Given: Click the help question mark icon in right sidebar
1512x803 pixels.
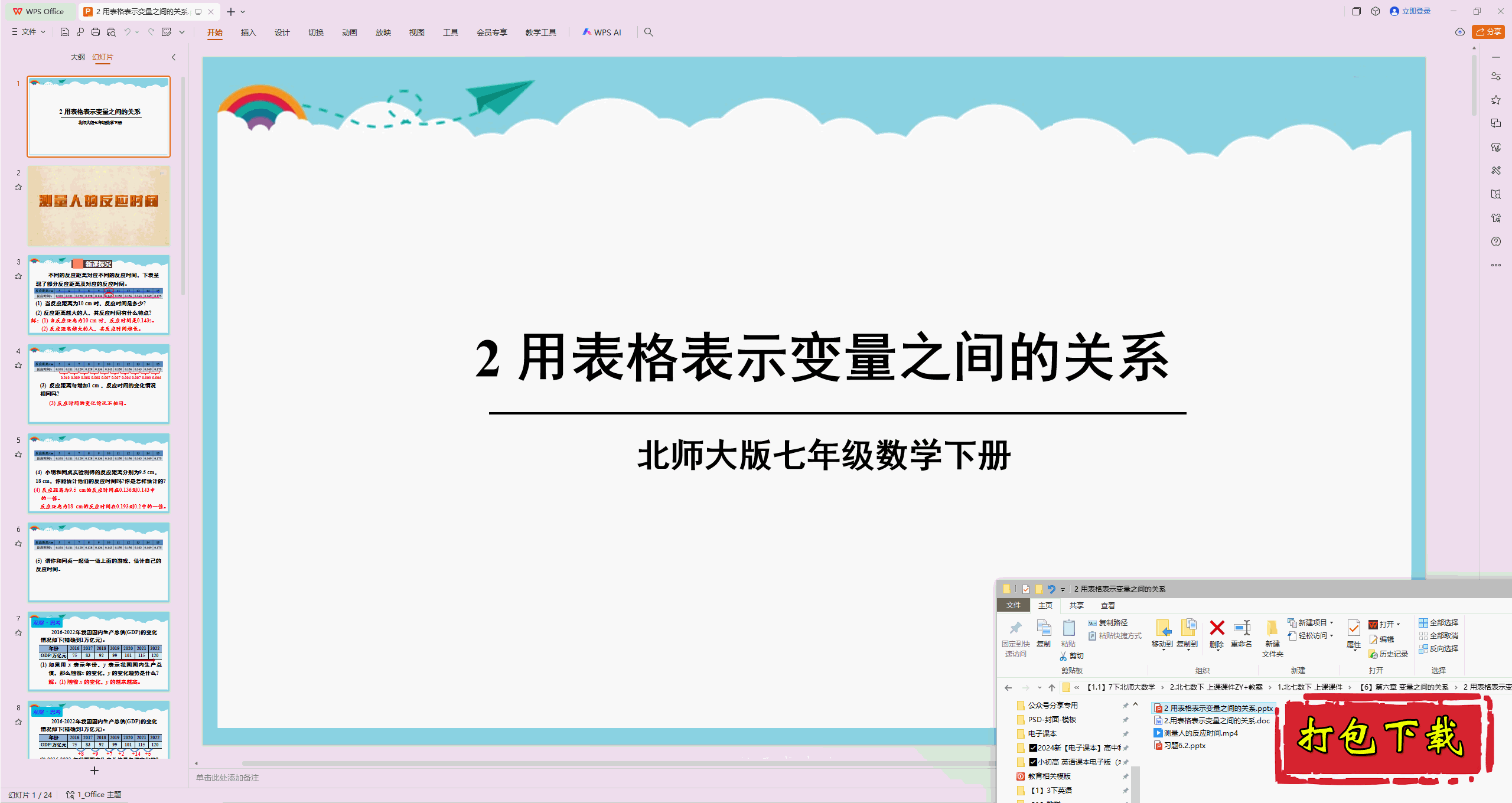Looking at the screenshot, I should coord(1496,241).
